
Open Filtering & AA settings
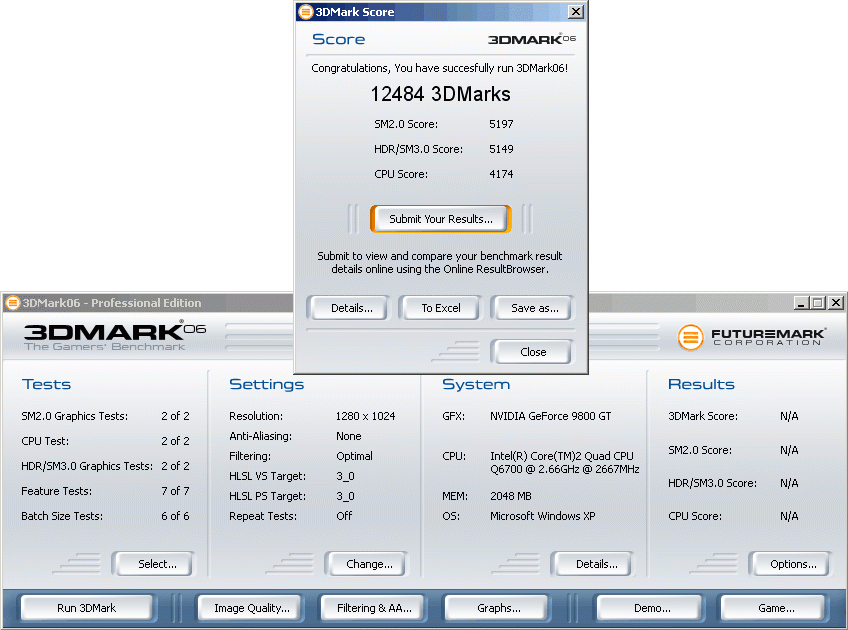374,608
